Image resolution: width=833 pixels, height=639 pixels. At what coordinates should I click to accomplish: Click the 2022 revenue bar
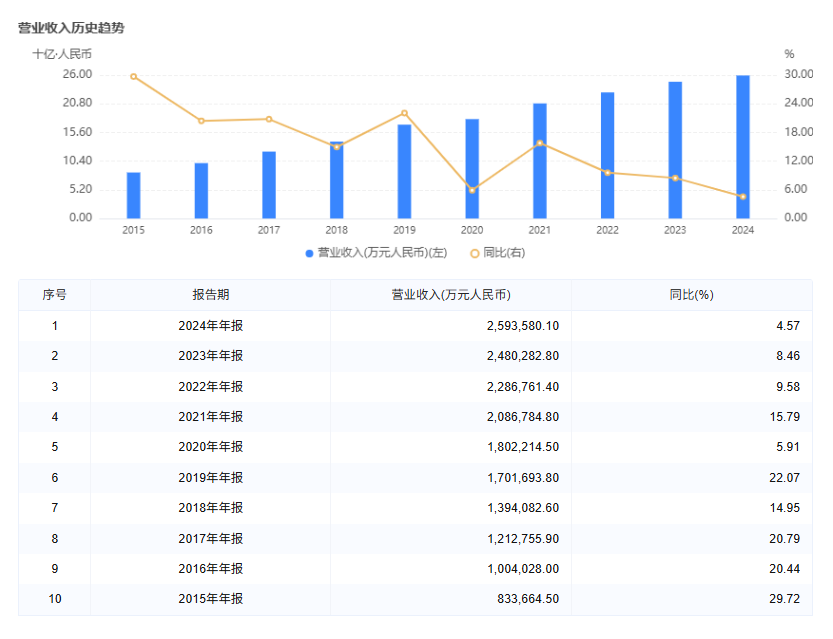click(607, 155)
